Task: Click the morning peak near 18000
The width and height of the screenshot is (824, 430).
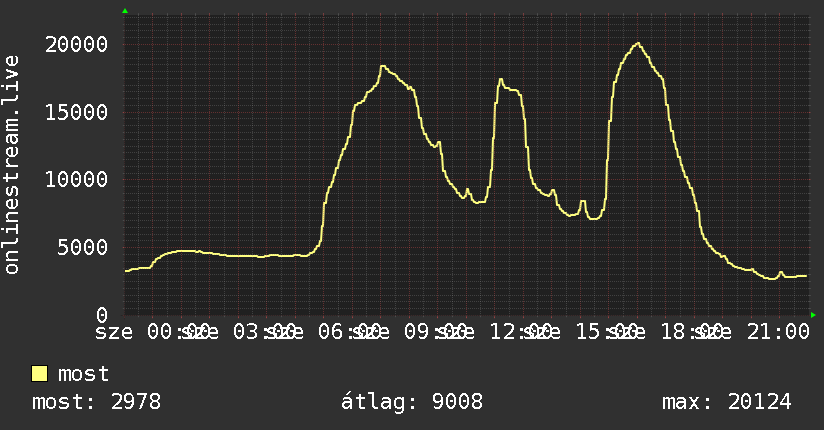Action: point(383,66)
